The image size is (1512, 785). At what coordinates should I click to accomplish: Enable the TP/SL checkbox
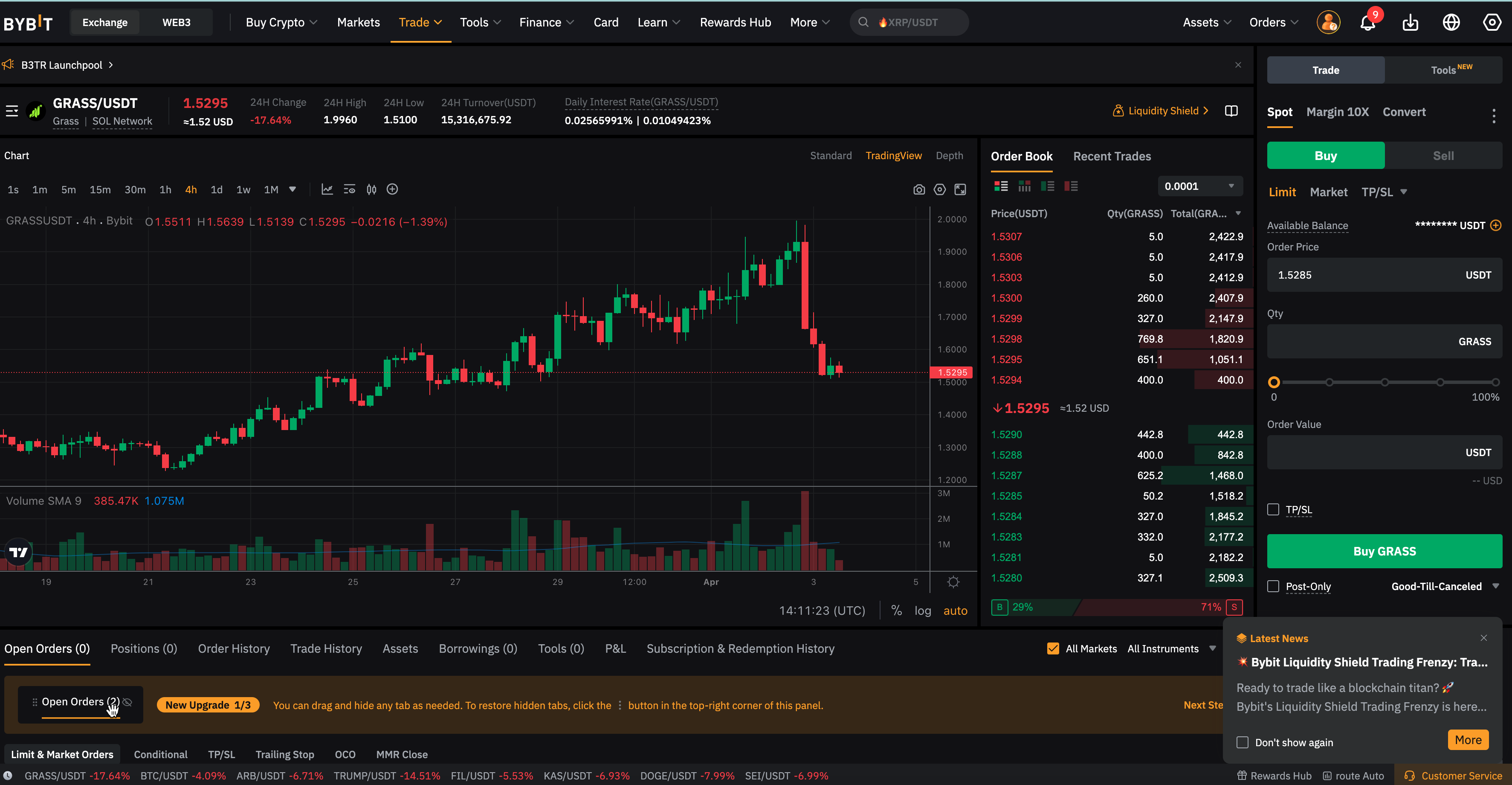1273,510
